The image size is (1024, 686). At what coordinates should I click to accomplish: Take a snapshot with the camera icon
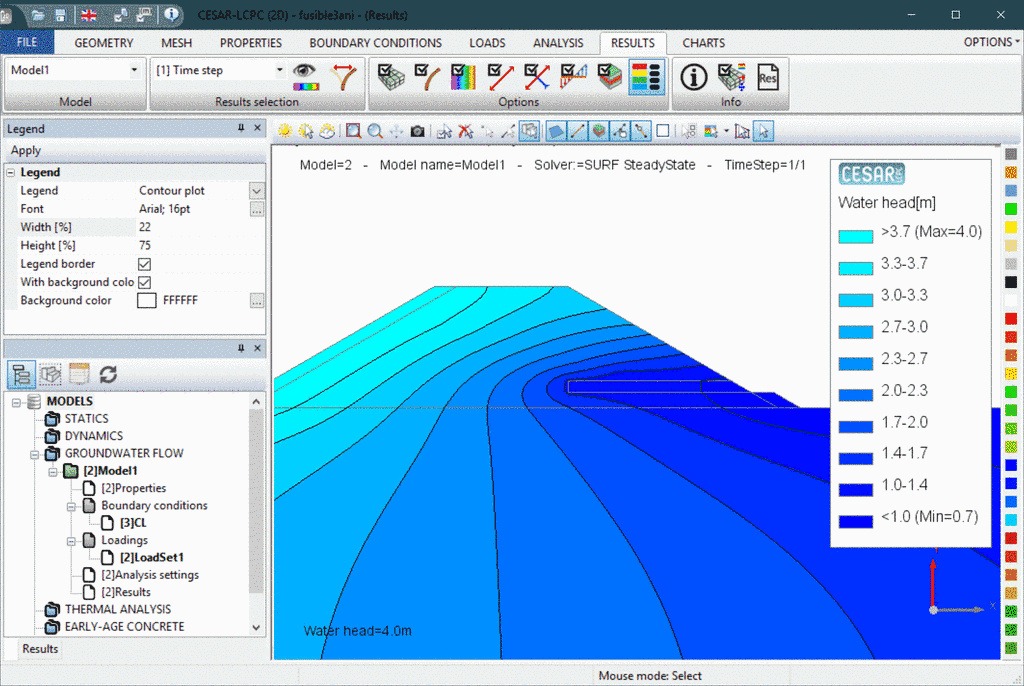[x=417, y=131]
